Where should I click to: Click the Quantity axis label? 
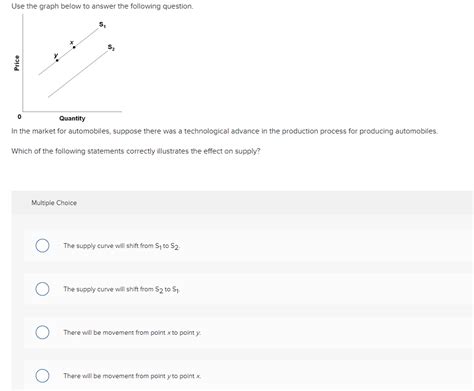72,118
